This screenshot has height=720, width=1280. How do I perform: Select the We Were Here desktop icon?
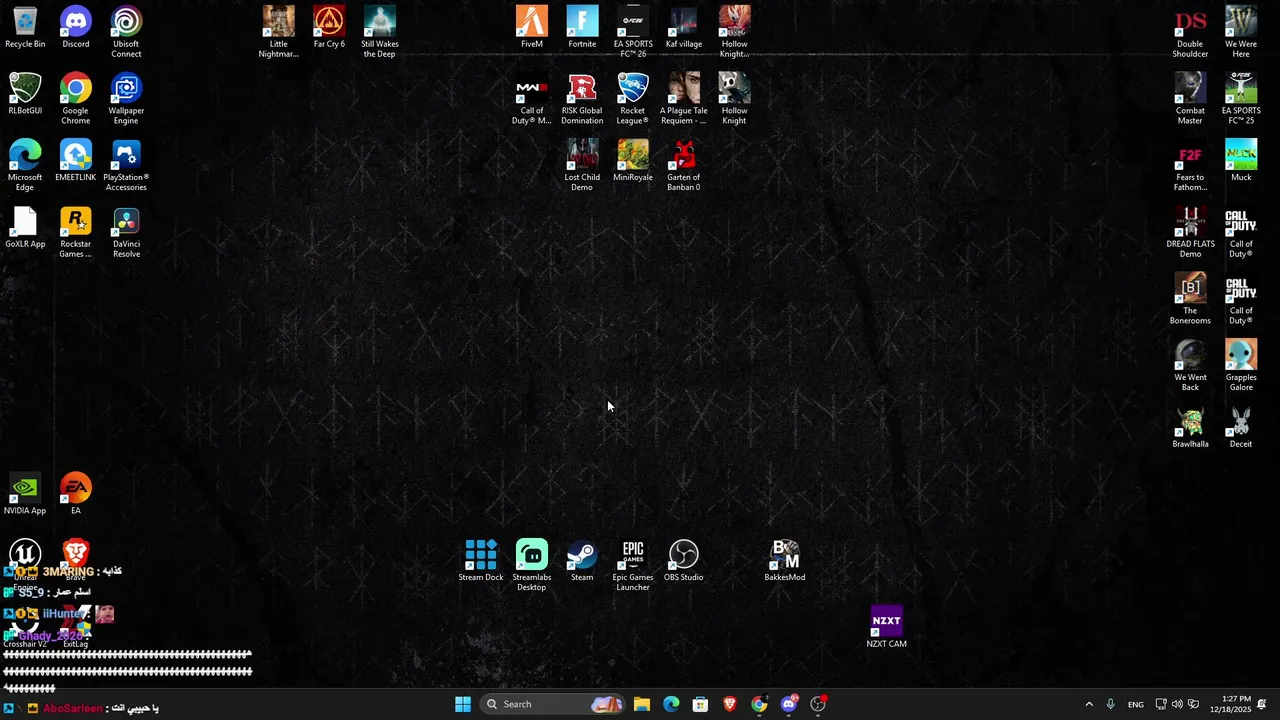click(x=1241, y=32)
